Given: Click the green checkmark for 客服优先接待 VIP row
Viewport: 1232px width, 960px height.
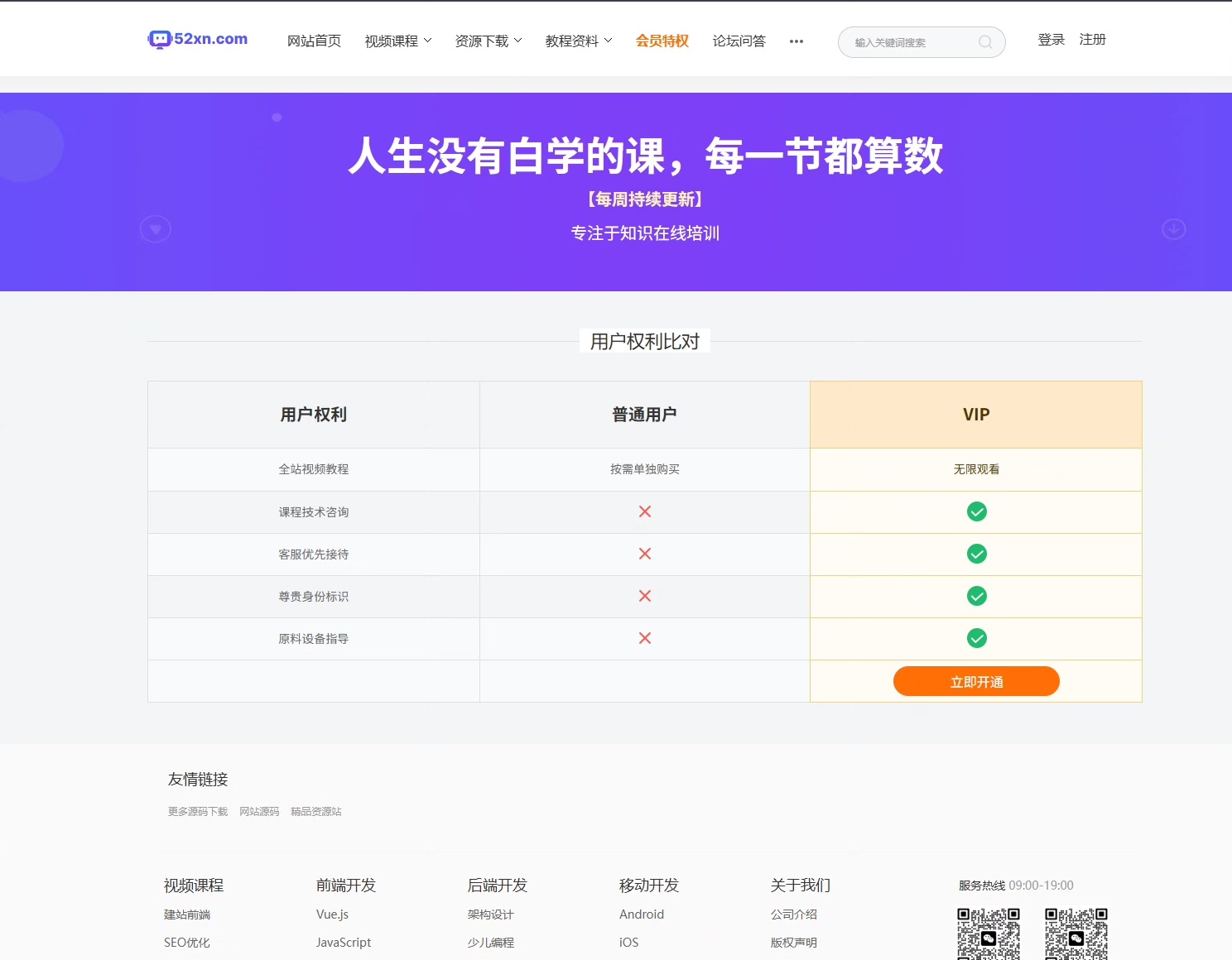Looking at the screenshot, I should [976, 554].
